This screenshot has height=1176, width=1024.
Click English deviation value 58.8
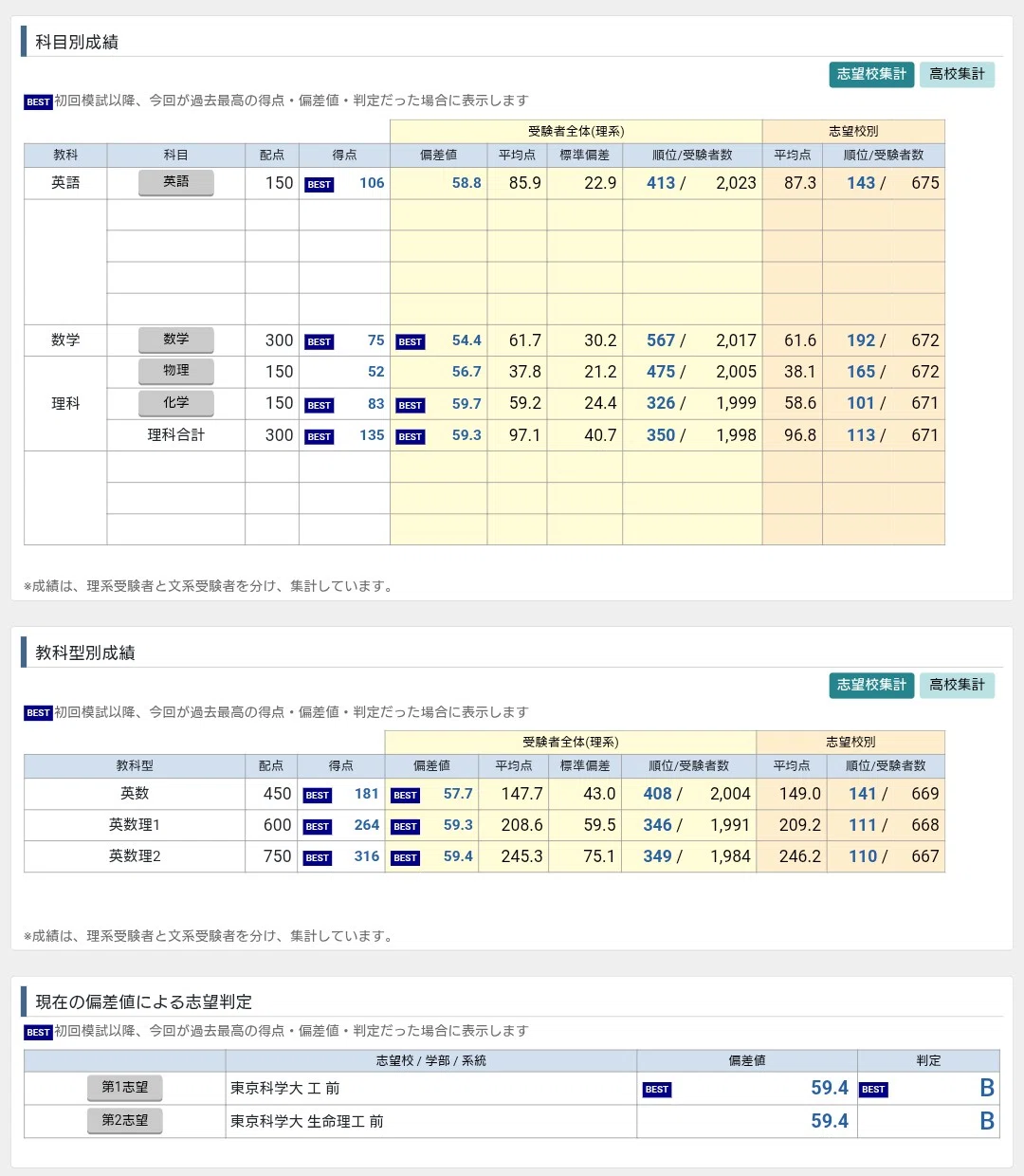(x=466, y=183)
